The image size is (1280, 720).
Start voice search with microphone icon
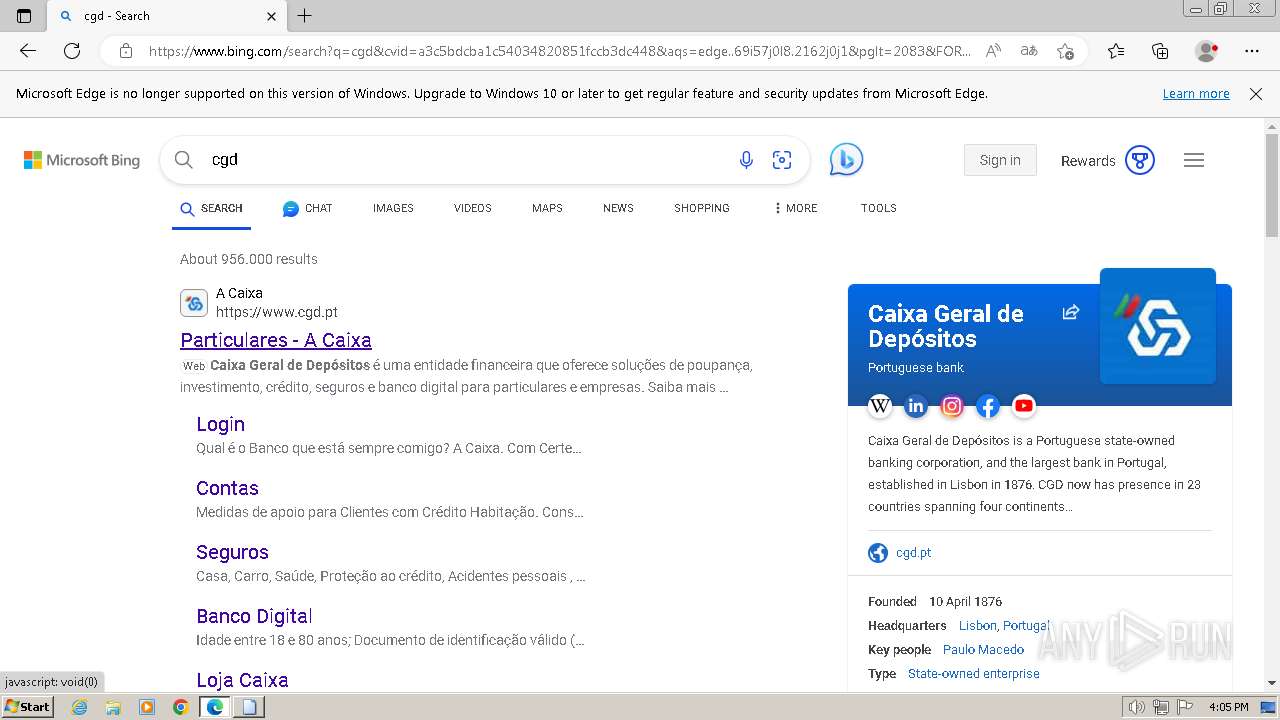746,160
